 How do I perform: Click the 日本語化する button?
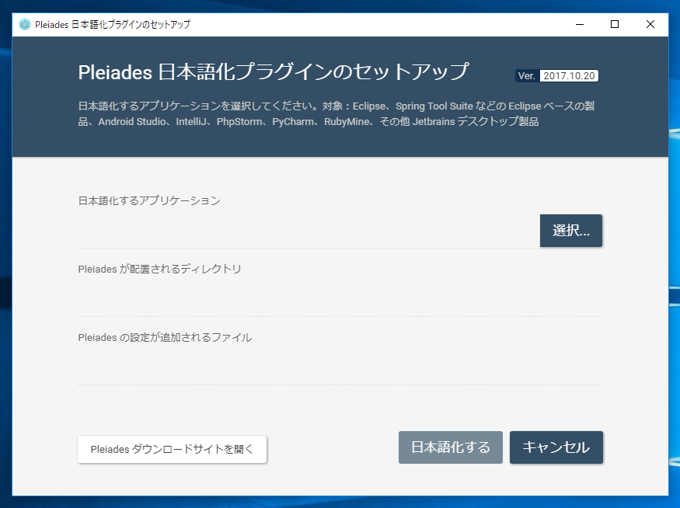click(x=451, y=447)
